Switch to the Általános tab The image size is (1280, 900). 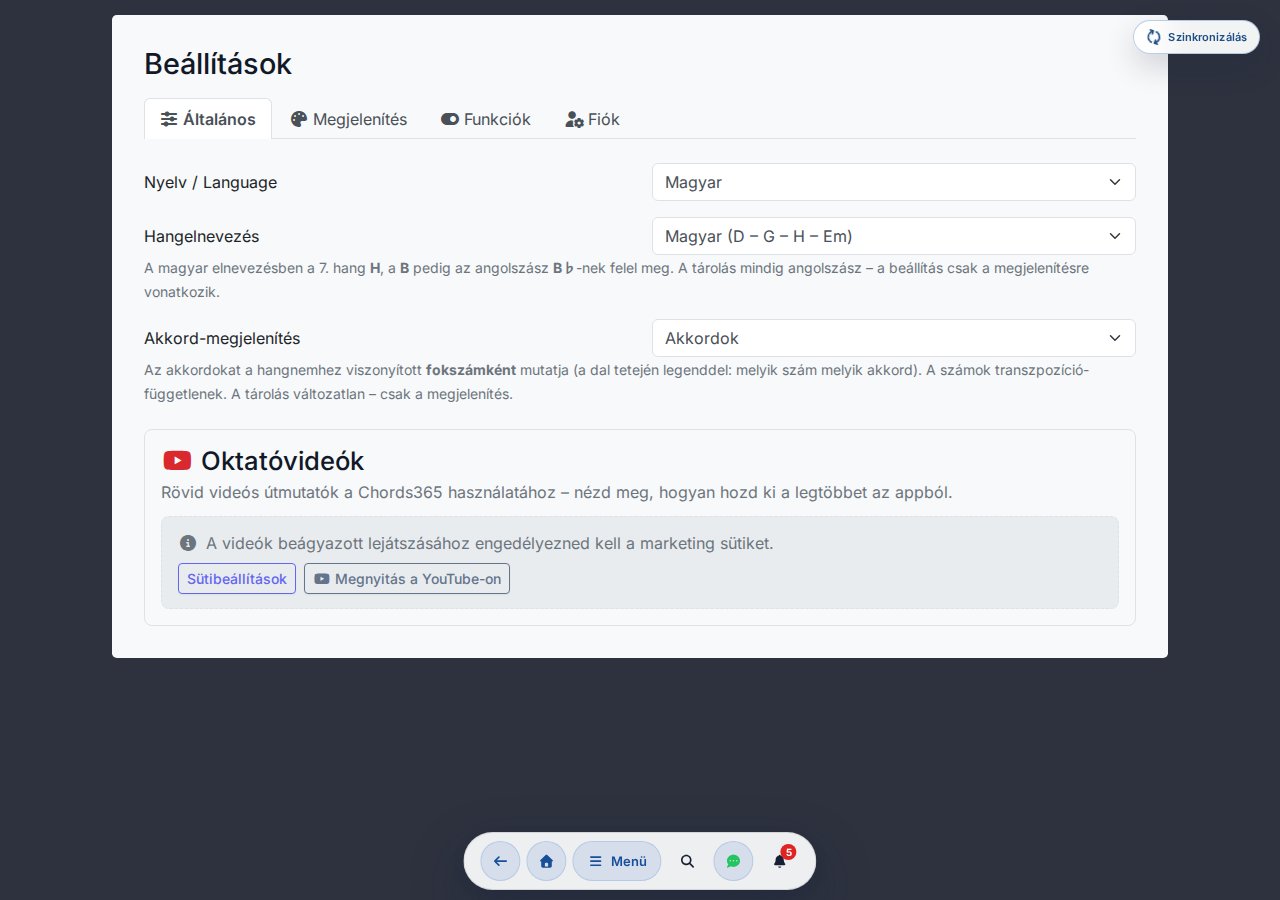(x=208, y=119)
